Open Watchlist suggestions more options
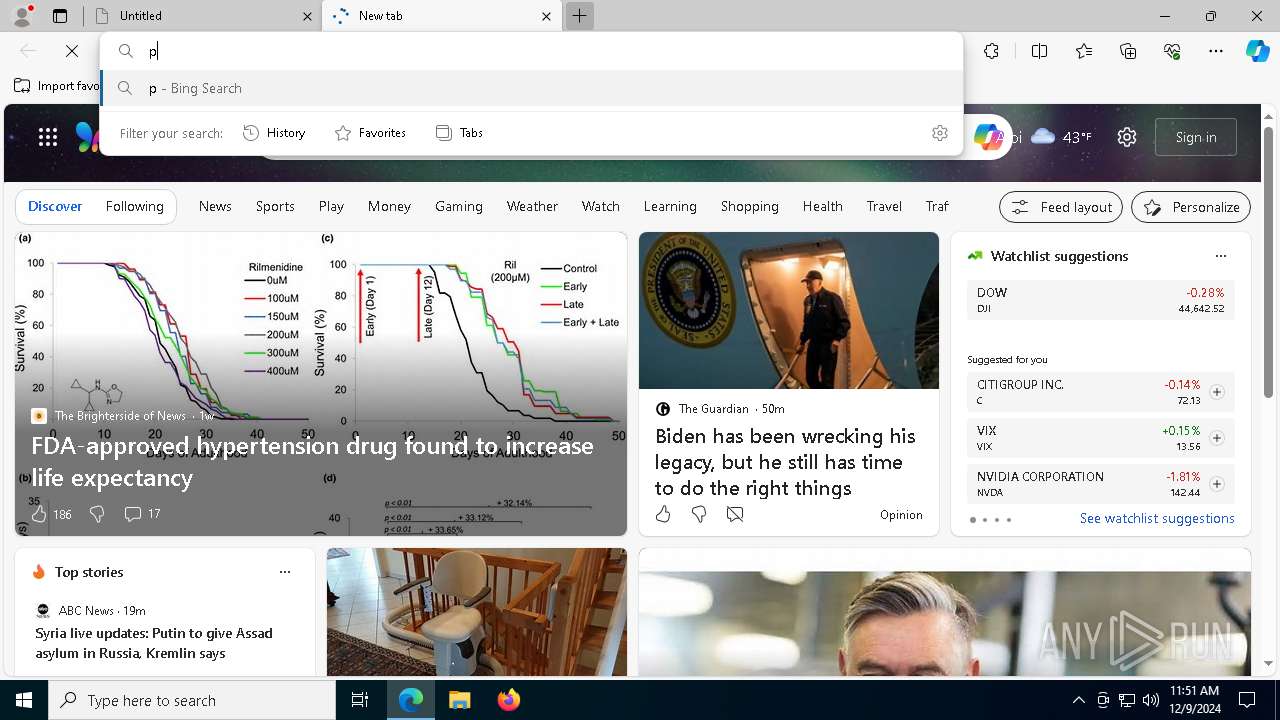This screenshot has height=720, width=1280. point(1221,256)
